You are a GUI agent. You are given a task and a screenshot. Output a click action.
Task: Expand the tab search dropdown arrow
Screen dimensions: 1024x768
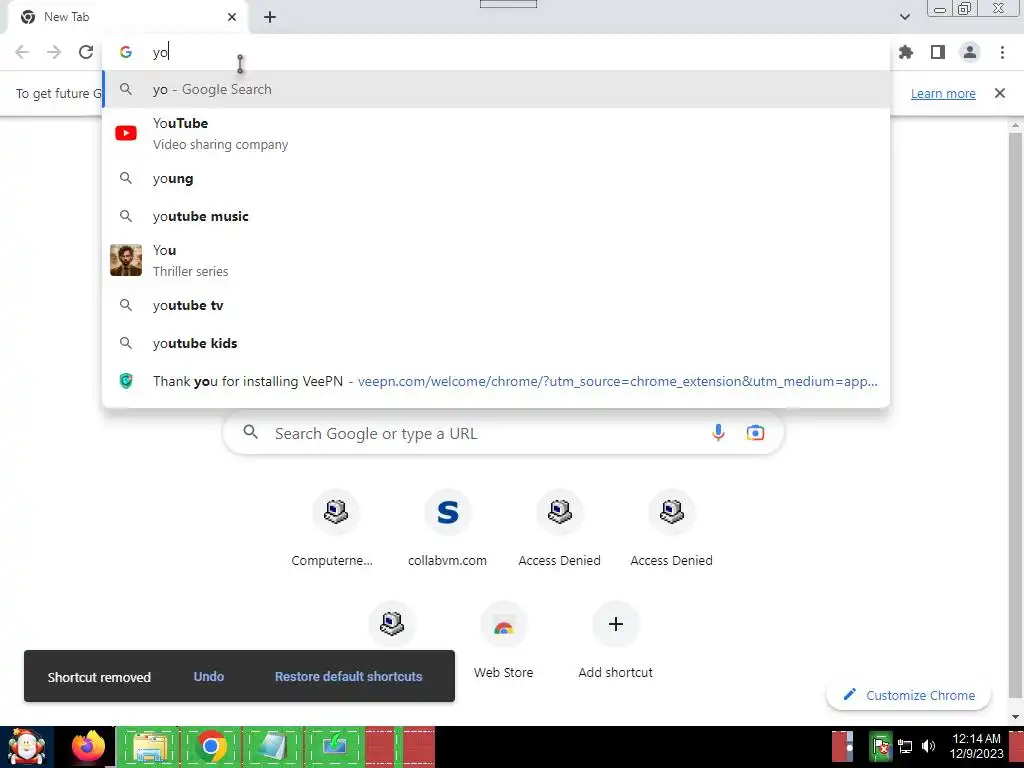904,16
